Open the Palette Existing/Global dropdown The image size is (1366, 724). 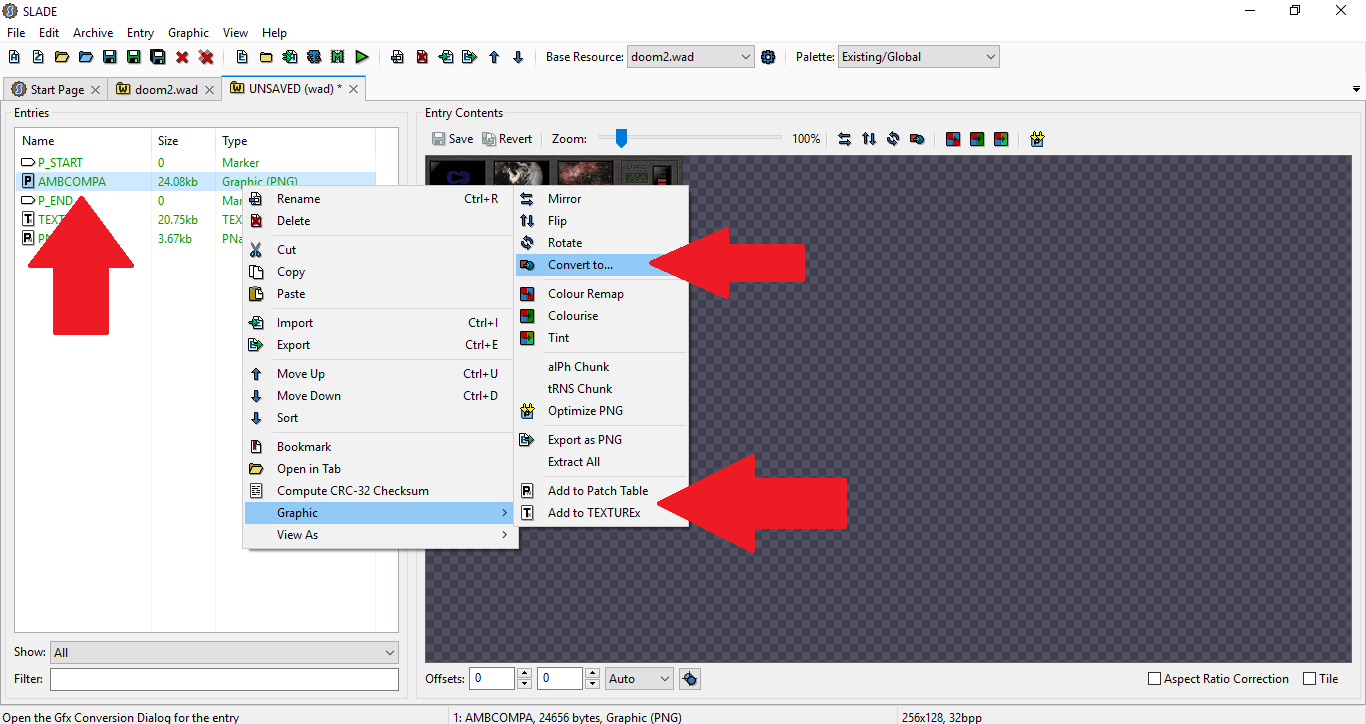(918, 57)
